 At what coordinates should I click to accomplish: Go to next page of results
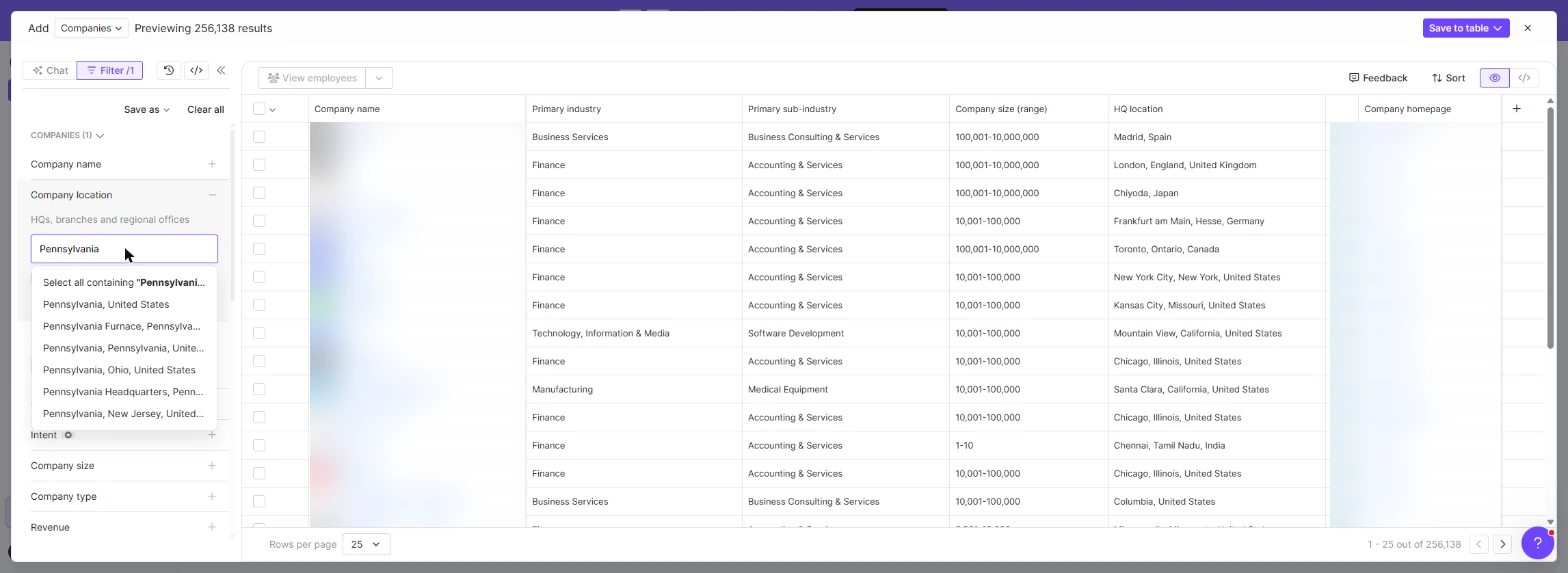(1502, 544)
